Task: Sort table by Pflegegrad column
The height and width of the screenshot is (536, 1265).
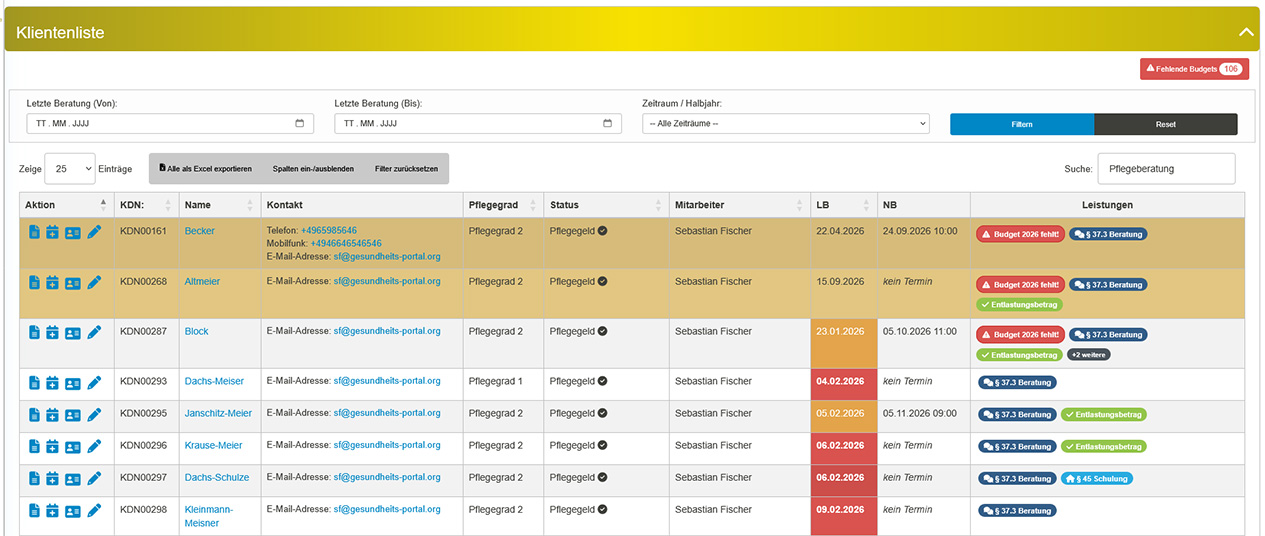Action: click(x=503, y=205)
